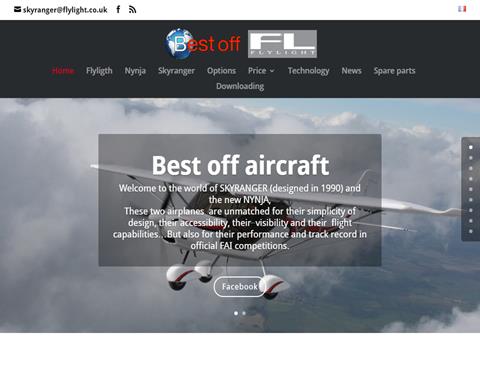Expand the Price dropdown menu
480x384 pixels.
click(x=261, y=71)
